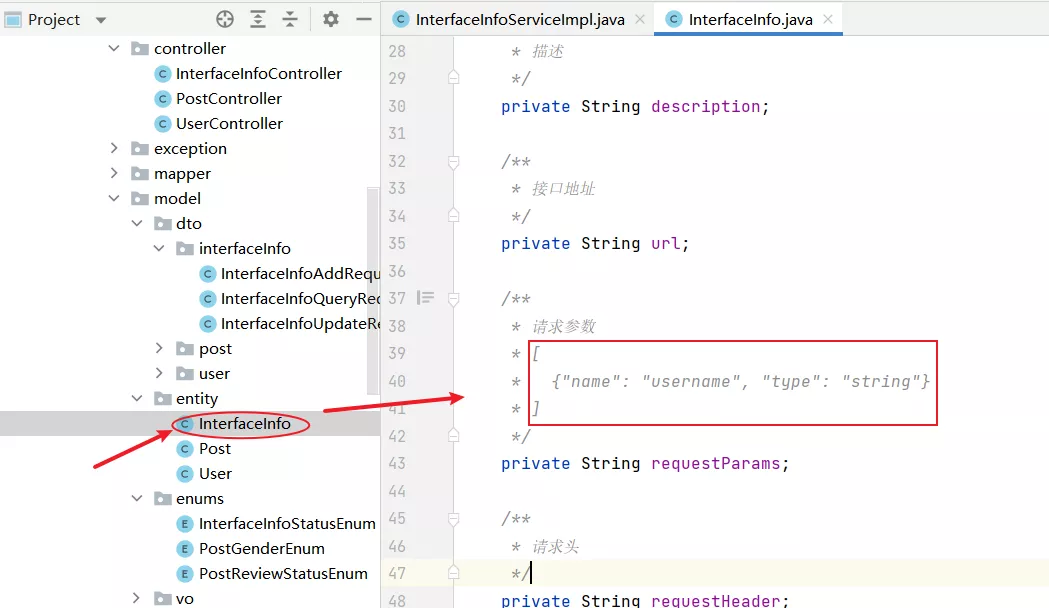Click the Project panel vertical scrollbar
The height and width of the screenshot is (608, 1049).
(x=373, y=291)
